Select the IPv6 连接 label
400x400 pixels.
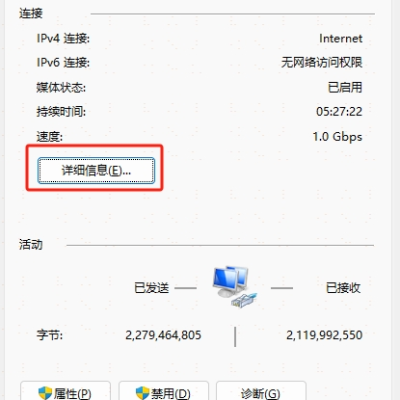(63, 62)
